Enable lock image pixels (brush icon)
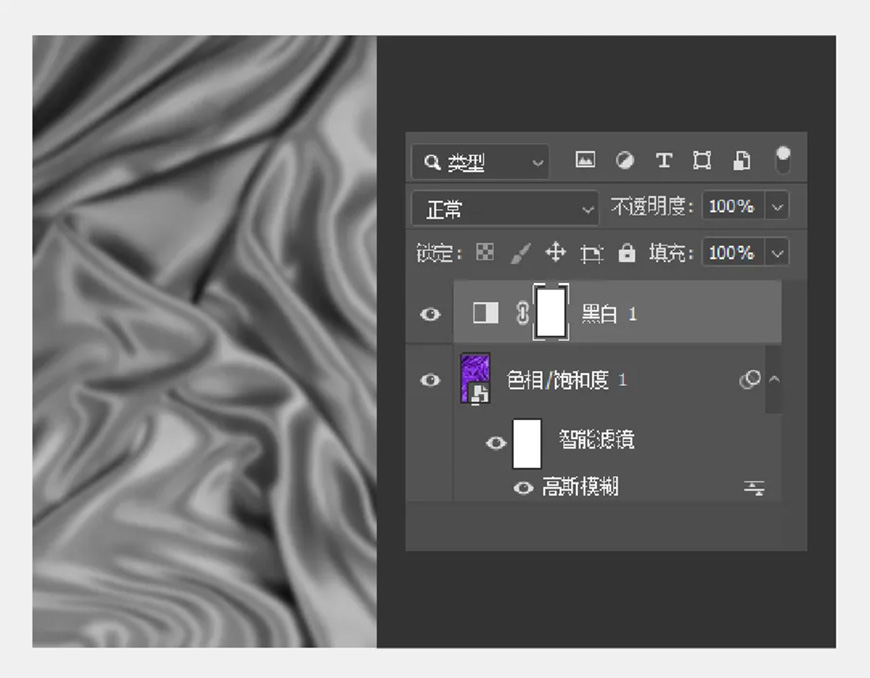The width and height of the screenshot is (870, 678). coord(519,252)
